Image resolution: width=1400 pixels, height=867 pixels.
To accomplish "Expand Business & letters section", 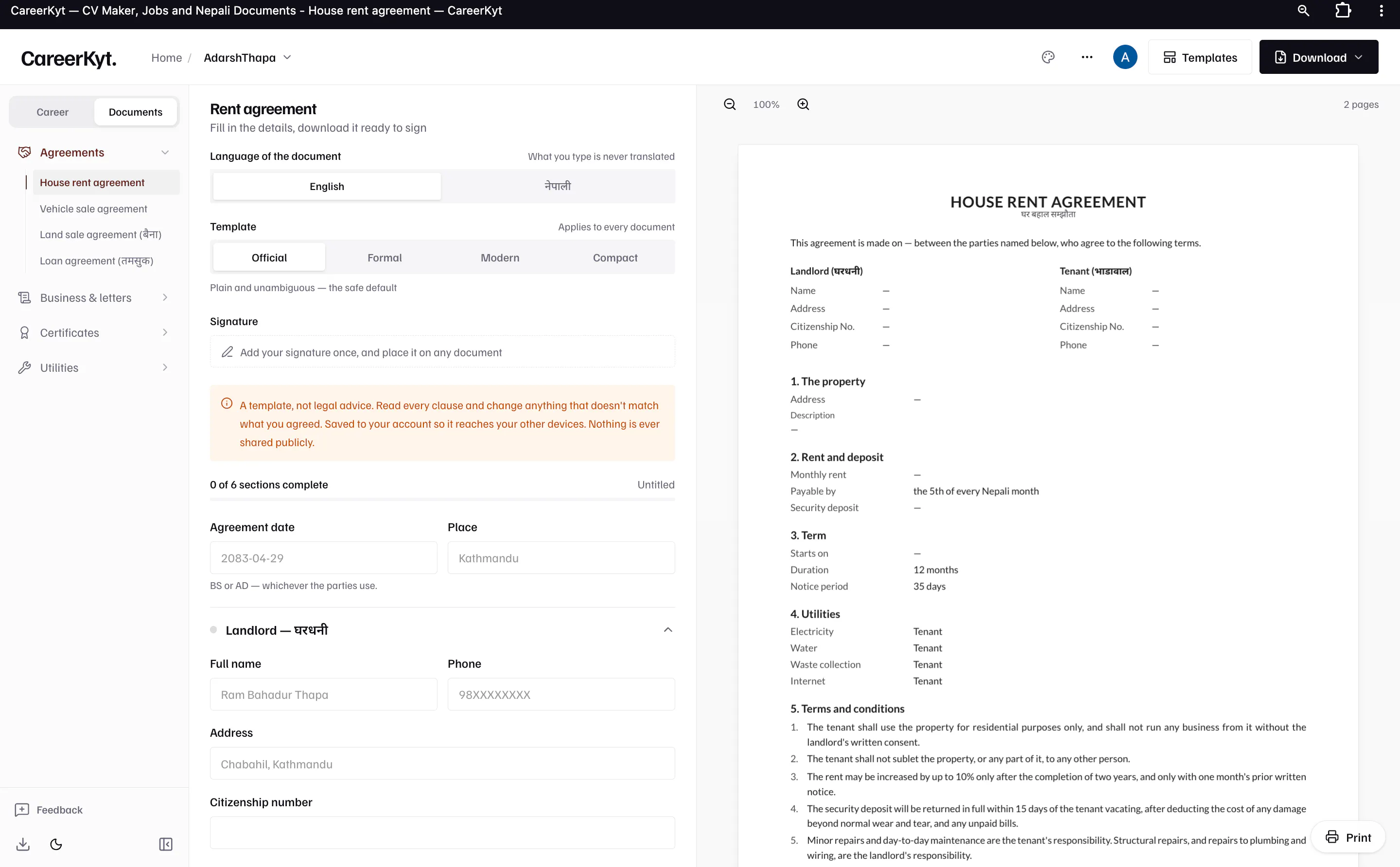I will pos(165,297).
